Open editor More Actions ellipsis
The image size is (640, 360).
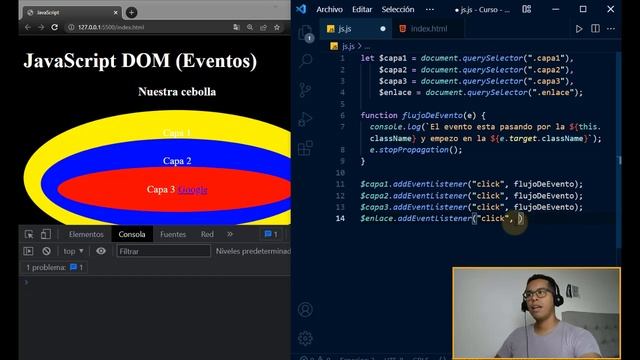[611, 29]
